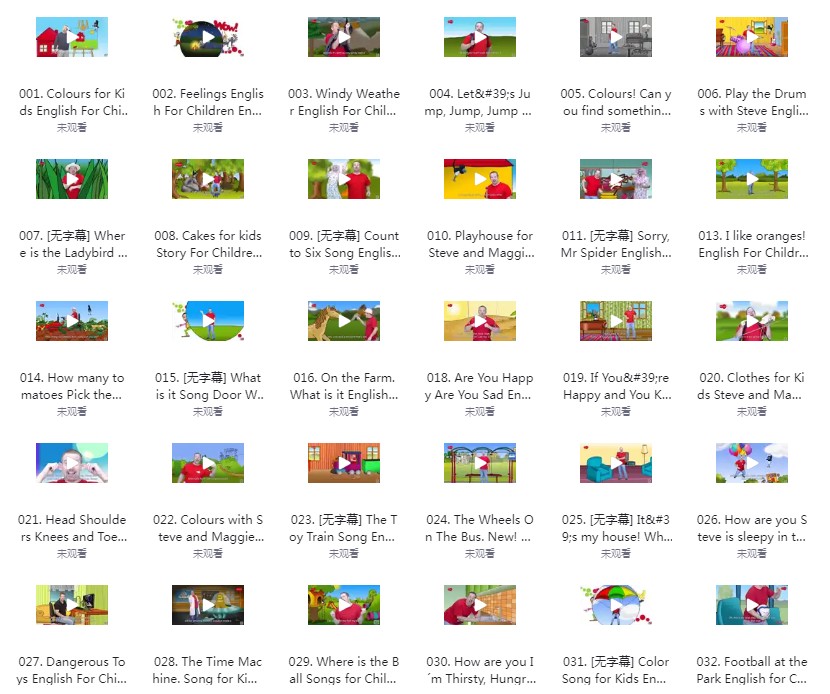
Task: Open title '003. Windy Weather English For Chil...'
Action: pyautogui.click(x=344, y=102)
